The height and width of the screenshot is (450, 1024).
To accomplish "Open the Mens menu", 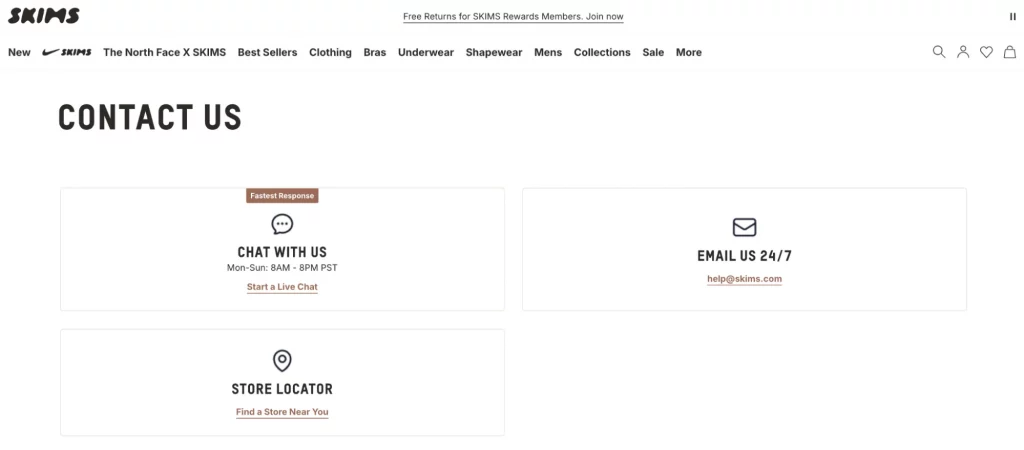I will click(548, 52).
